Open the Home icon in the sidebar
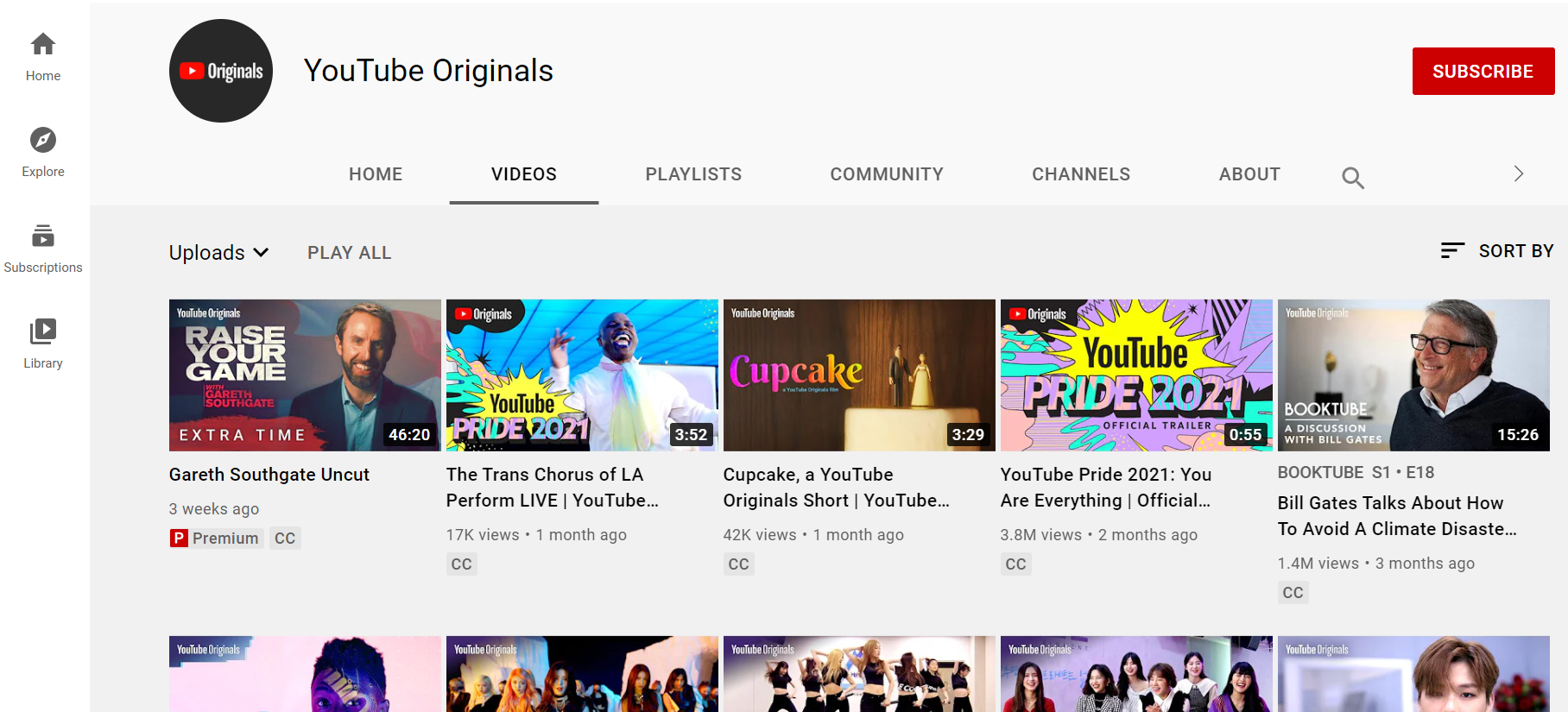 [x=43, y=44]
